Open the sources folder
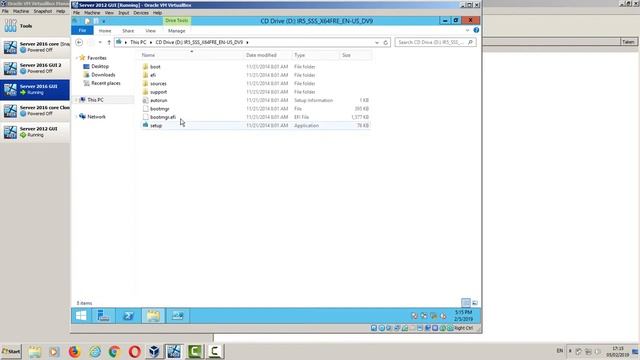 [158, 83]
